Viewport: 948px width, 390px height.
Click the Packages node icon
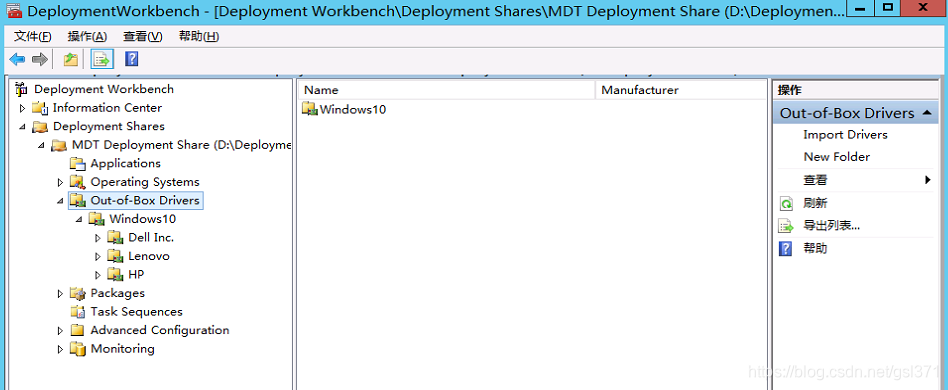(77, 293)
